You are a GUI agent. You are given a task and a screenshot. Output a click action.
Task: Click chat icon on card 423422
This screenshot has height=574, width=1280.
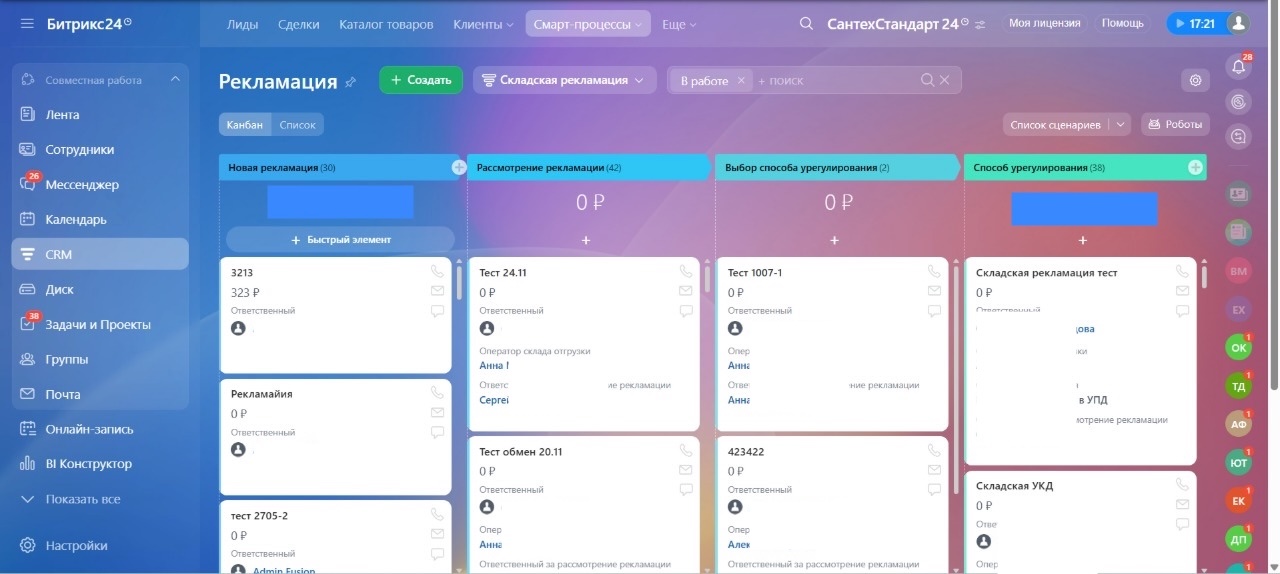pyautogui.click(x=934, y=490)
